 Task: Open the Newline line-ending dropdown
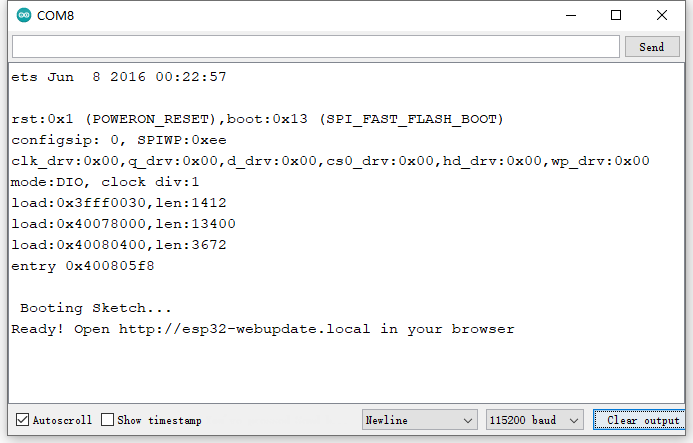click(419, 420)
